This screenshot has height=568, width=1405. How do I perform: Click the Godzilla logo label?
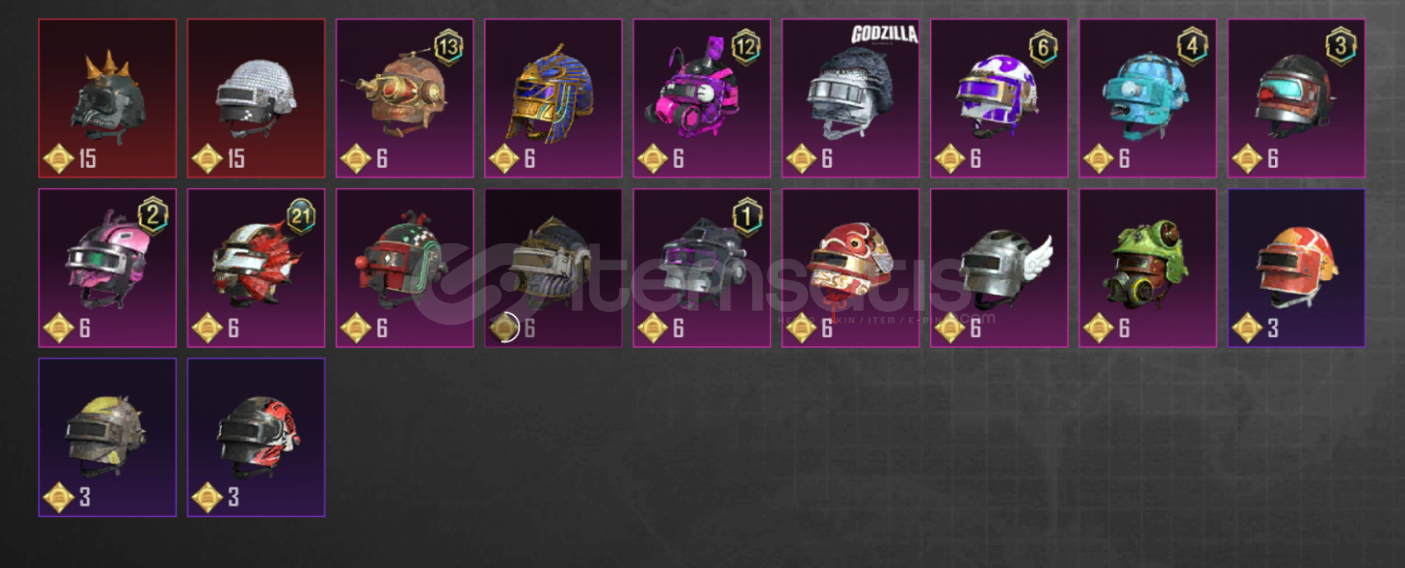point(883,35)
